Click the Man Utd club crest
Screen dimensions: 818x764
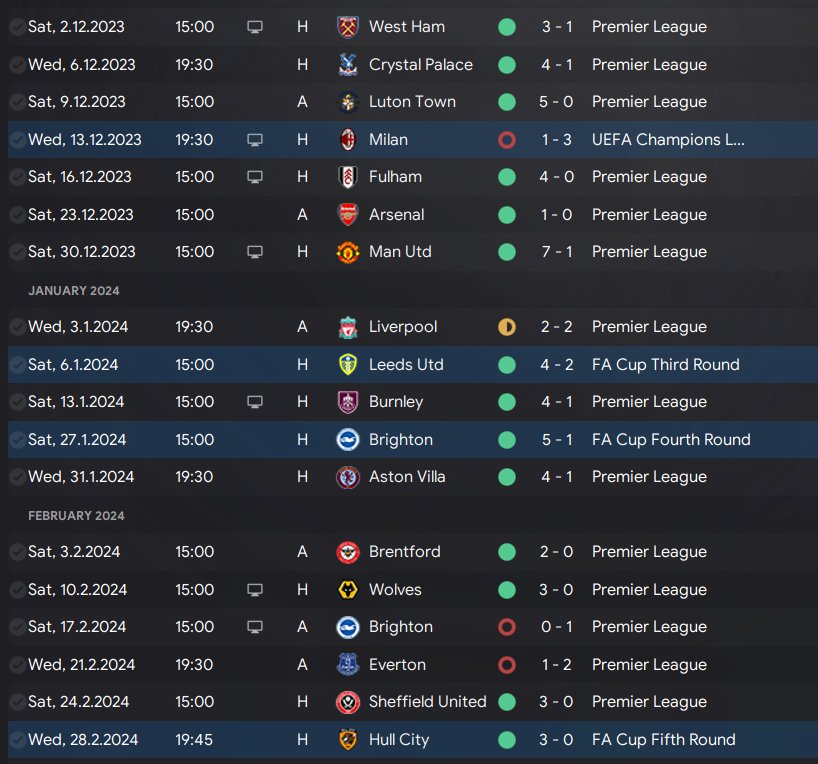tap(348, 252)
